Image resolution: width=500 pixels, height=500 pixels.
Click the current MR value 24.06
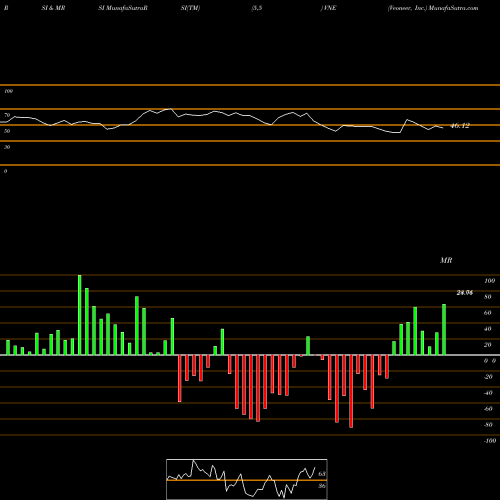(465, 293)
